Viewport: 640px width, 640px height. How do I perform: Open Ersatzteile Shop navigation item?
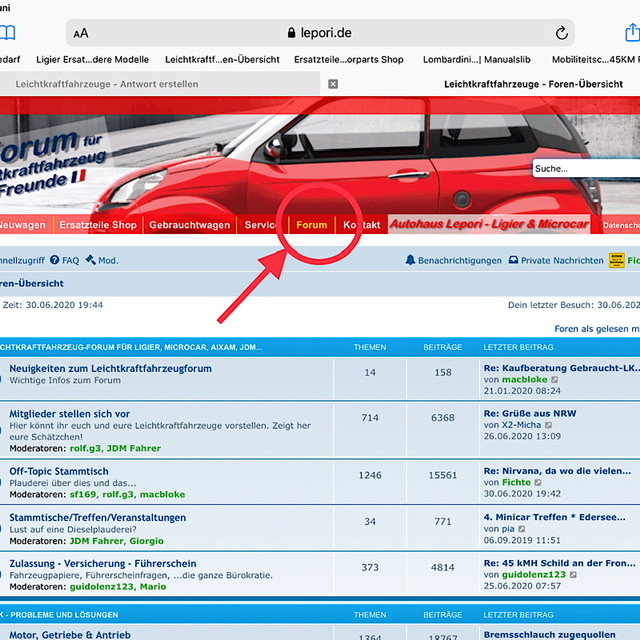pyautogui.click(x=97, y=225)
